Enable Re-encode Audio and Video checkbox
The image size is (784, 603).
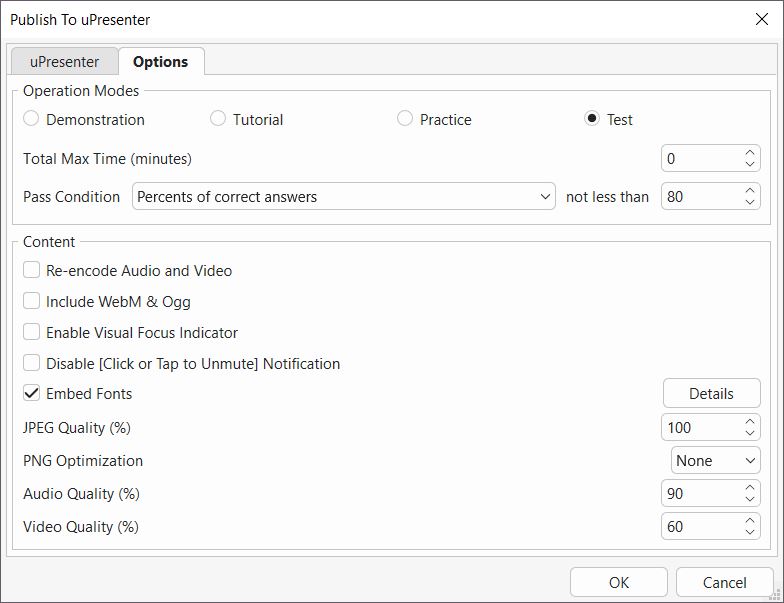(32, 271)
